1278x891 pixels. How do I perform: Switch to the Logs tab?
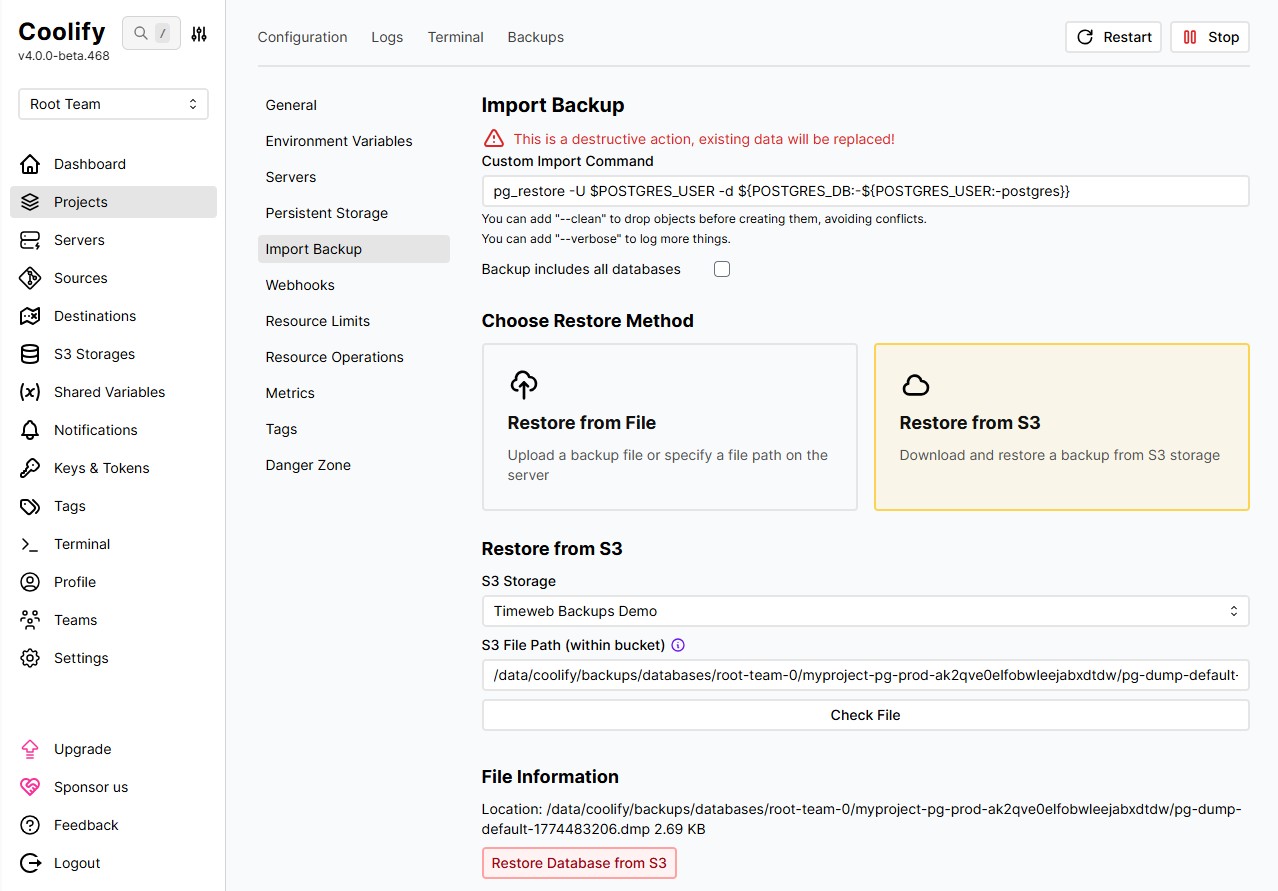pos(387,37)
